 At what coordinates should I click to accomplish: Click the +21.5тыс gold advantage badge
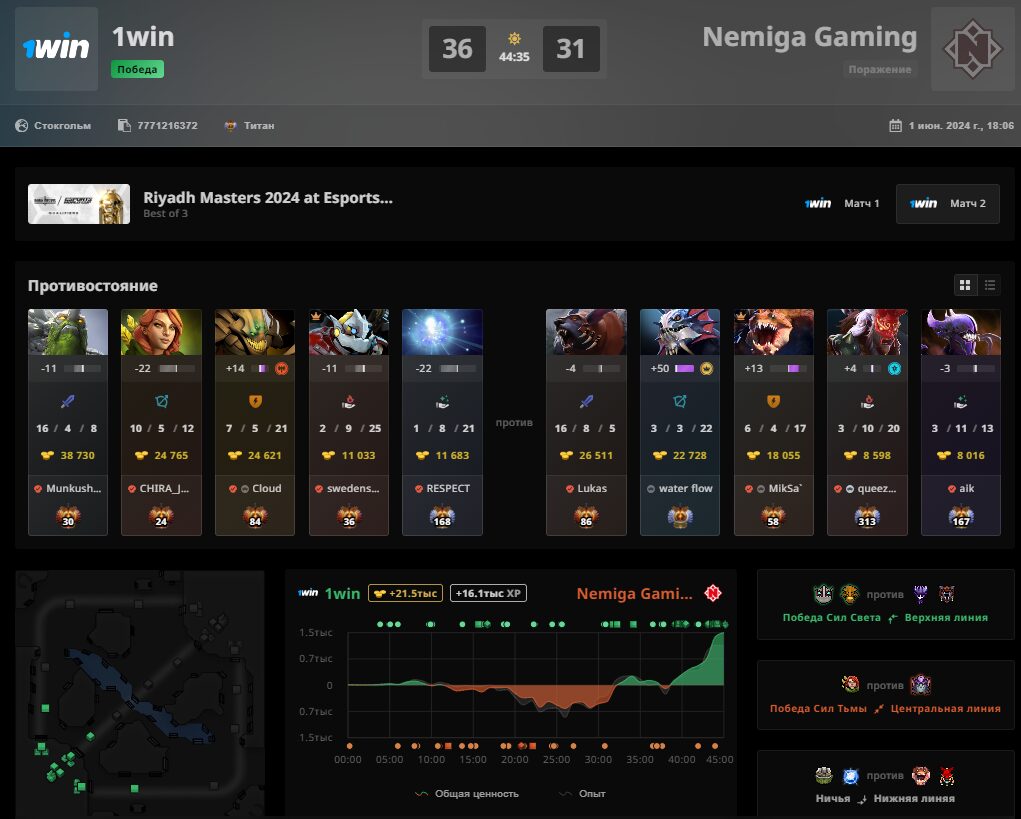pyautogui.click(x=406, y=593)
